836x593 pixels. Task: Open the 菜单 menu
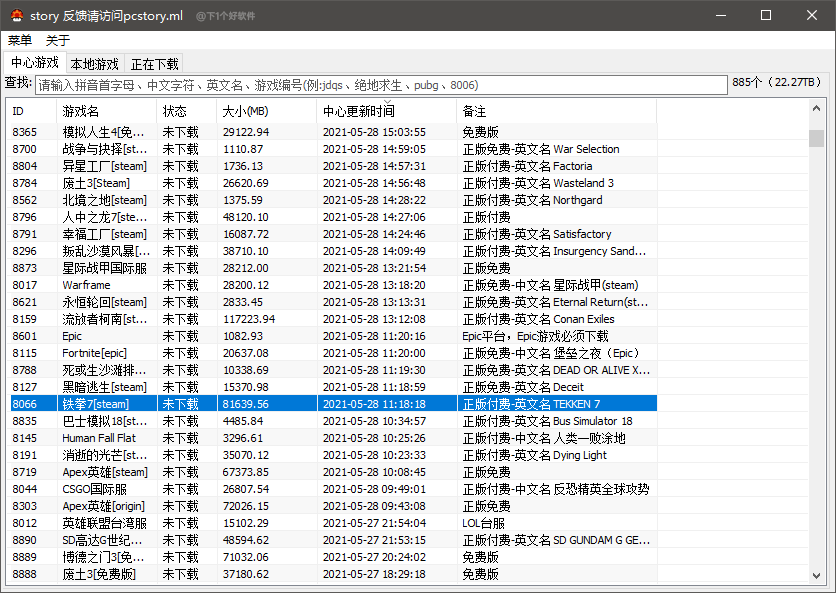coord(20,40)
